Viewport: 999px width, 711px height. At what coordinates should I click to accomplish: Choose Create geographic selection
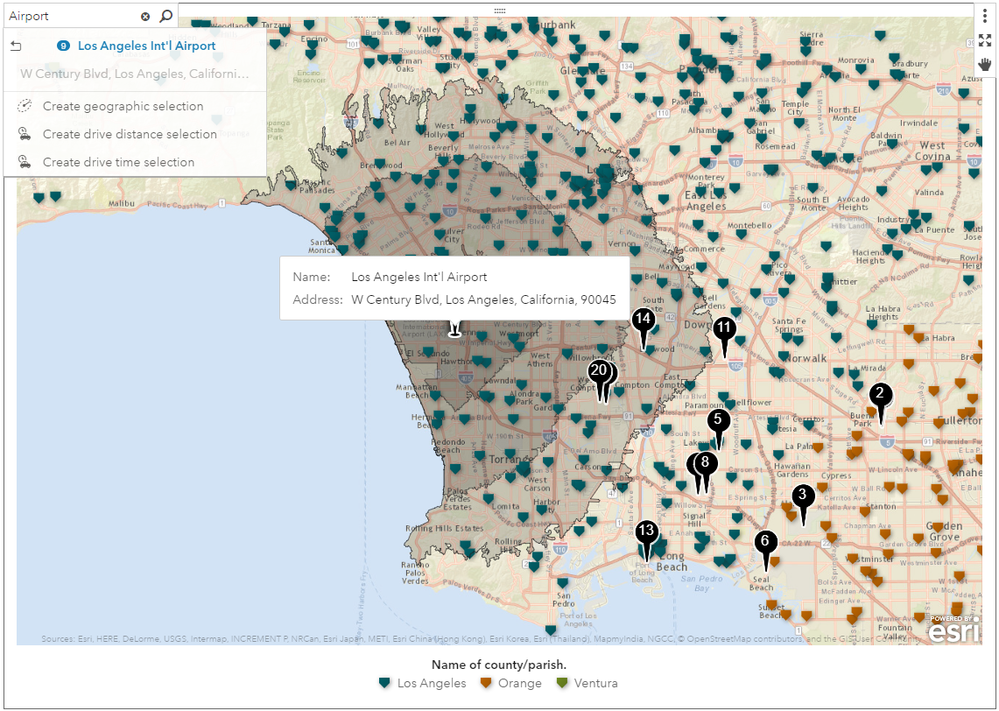pos(122,106)
